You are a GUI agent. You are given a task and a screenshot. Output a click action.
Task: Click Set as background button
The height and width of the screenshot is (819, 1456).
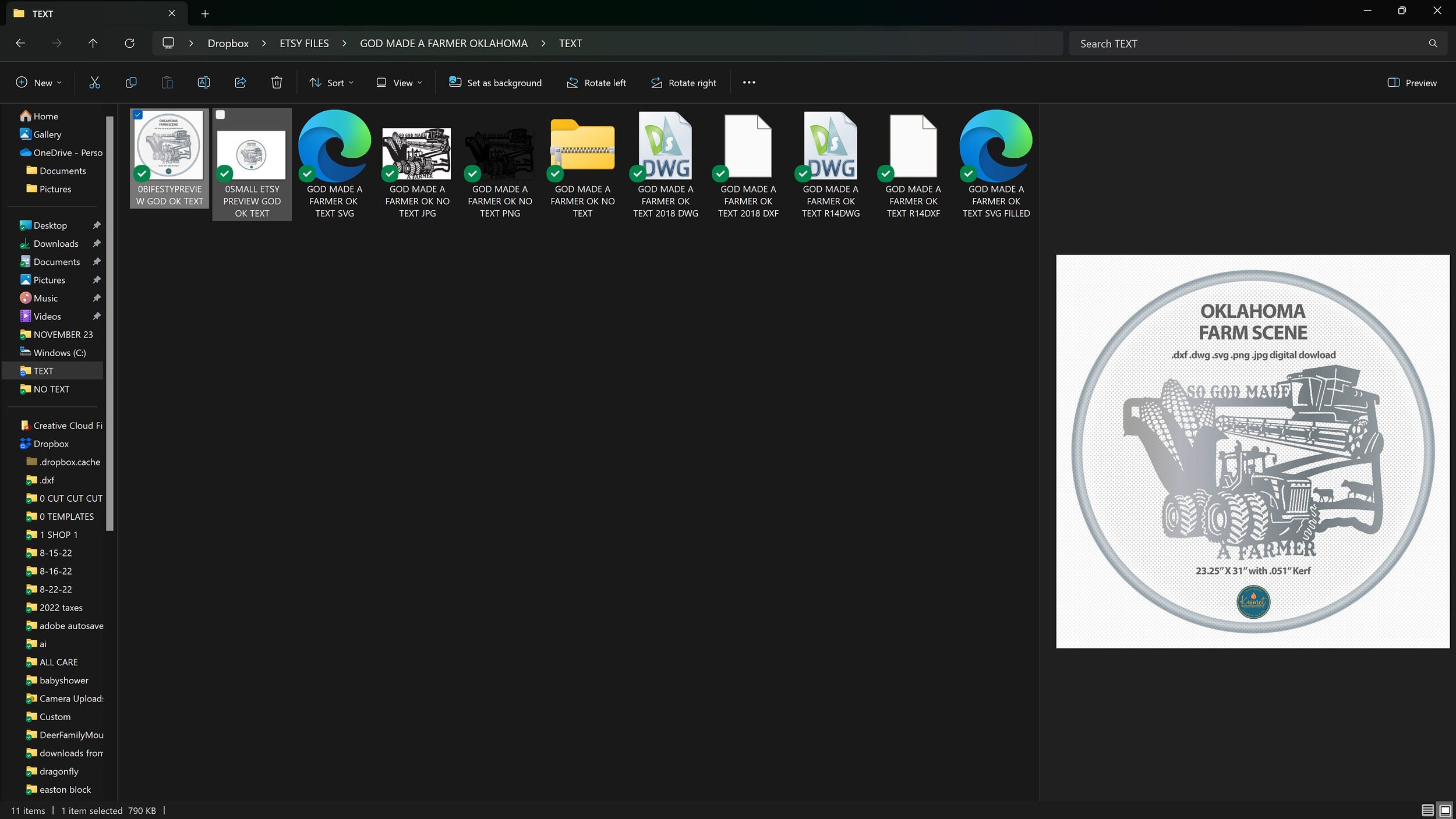pyautogui.click(x=495, y=83)
